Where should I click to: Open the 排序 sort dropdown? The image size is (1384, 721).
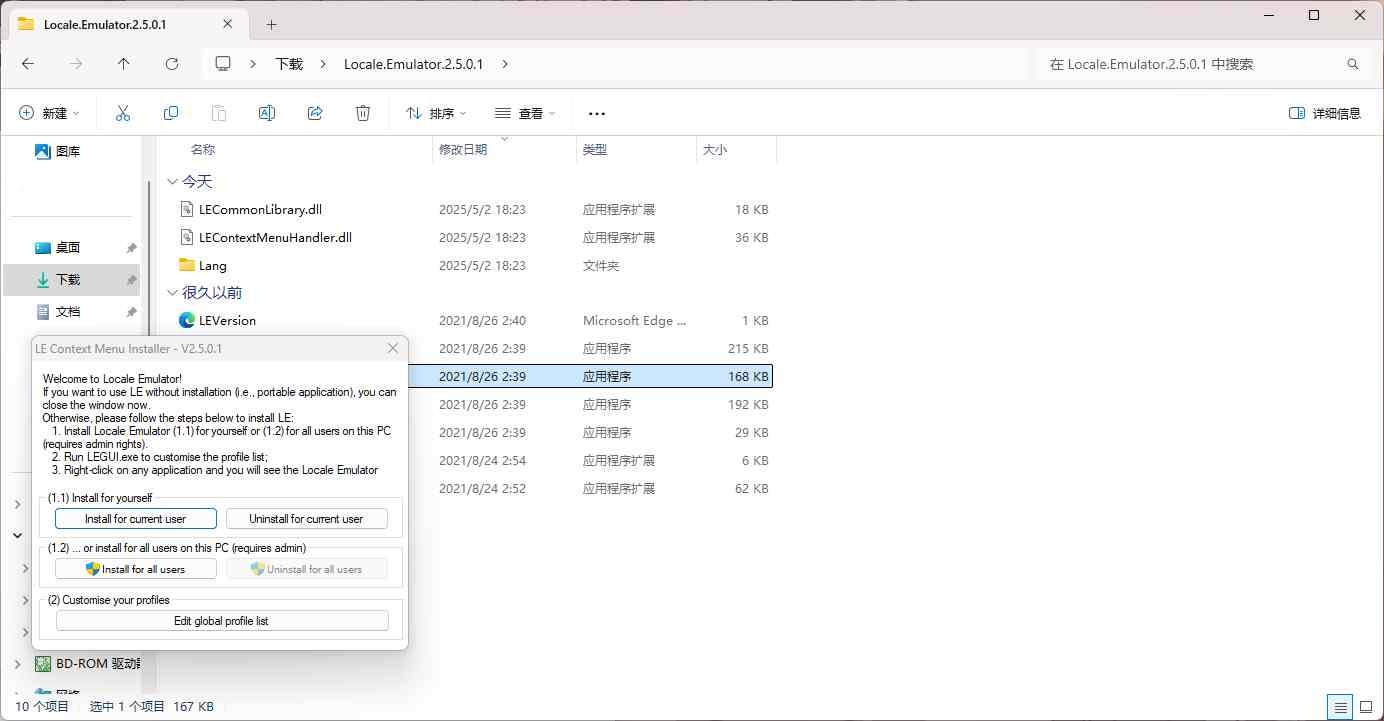(x=436, y=113)
